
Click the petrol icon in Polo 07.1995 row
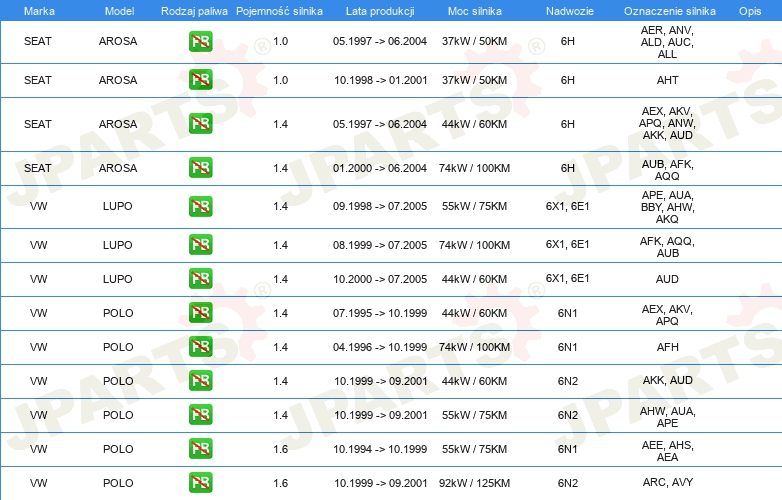(x=200, y=313)
